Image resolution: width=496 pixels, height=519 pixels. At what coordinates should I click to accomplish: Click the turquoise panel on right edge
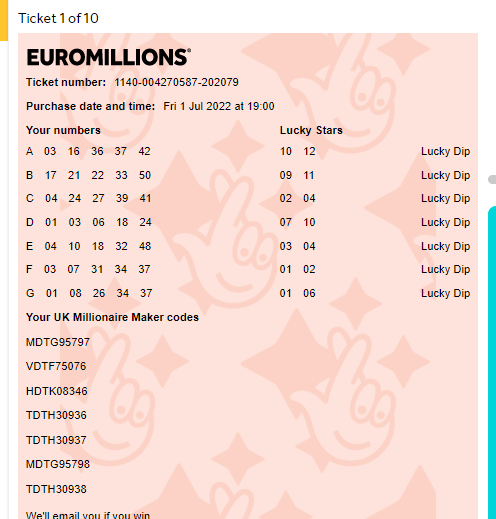[x=492, y=362]
